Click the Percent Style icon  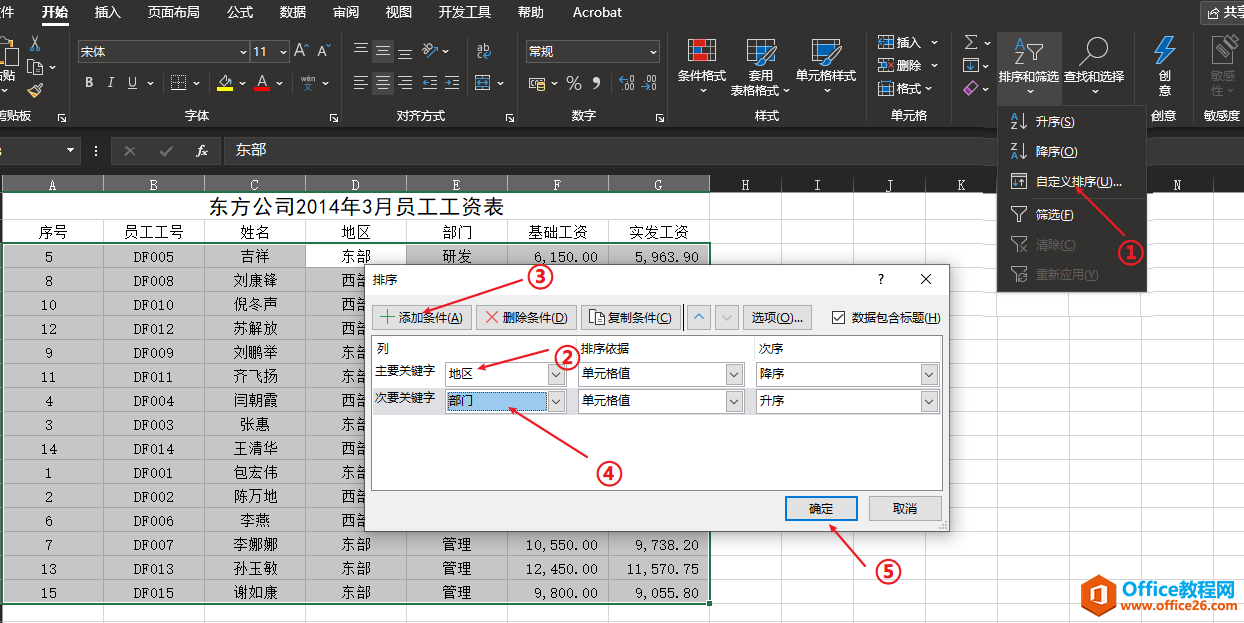click(574, 84)
